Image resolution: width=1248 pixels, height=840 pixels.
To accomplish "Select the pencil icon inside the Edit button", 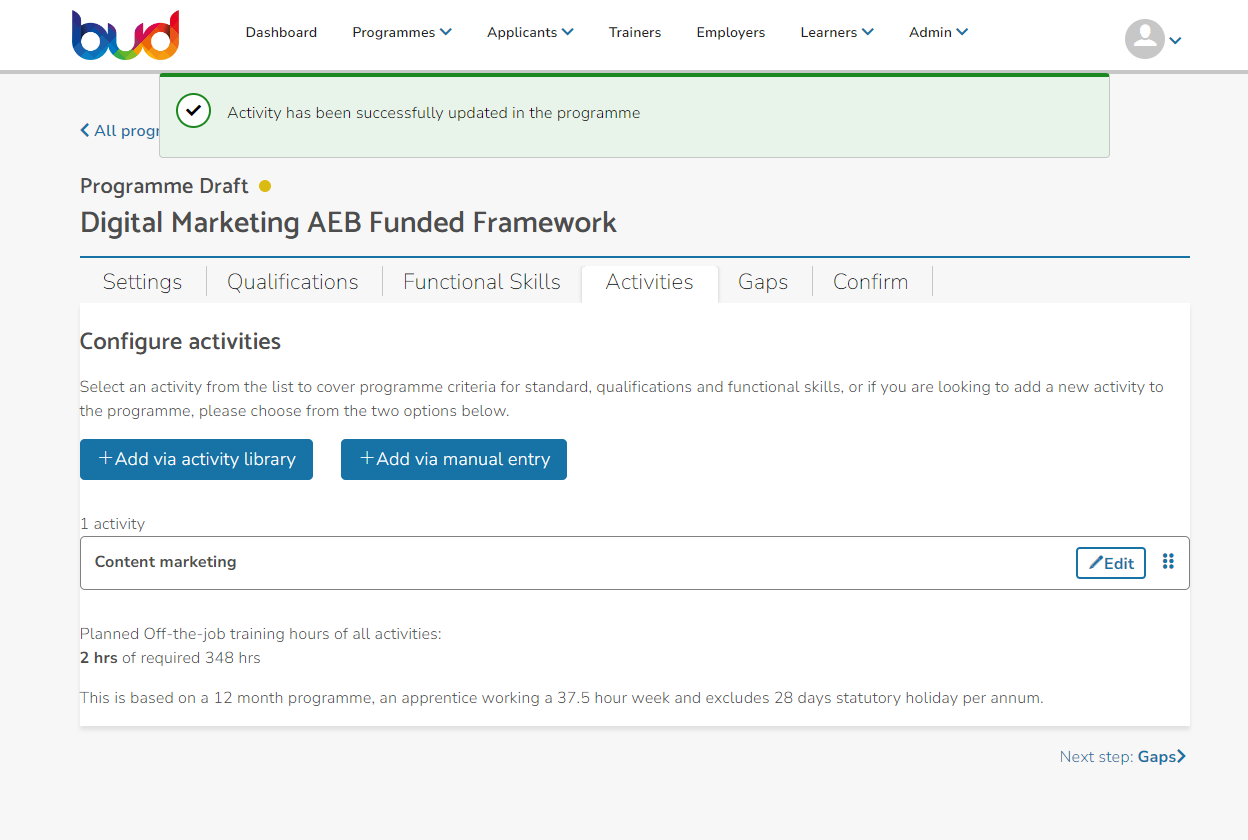I will 1094,562.
